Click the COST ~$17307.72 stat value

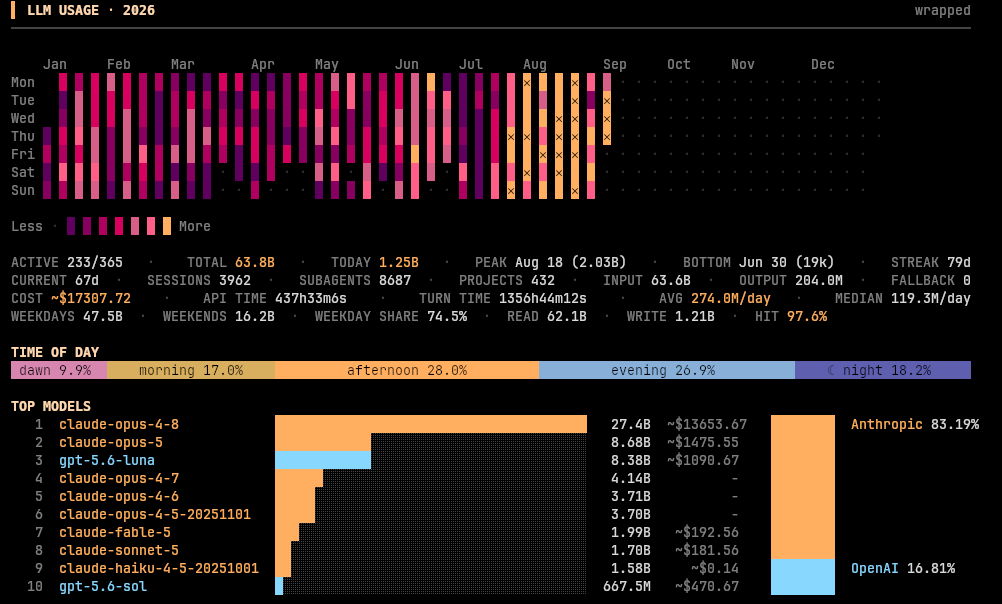(x=91, y=298)
